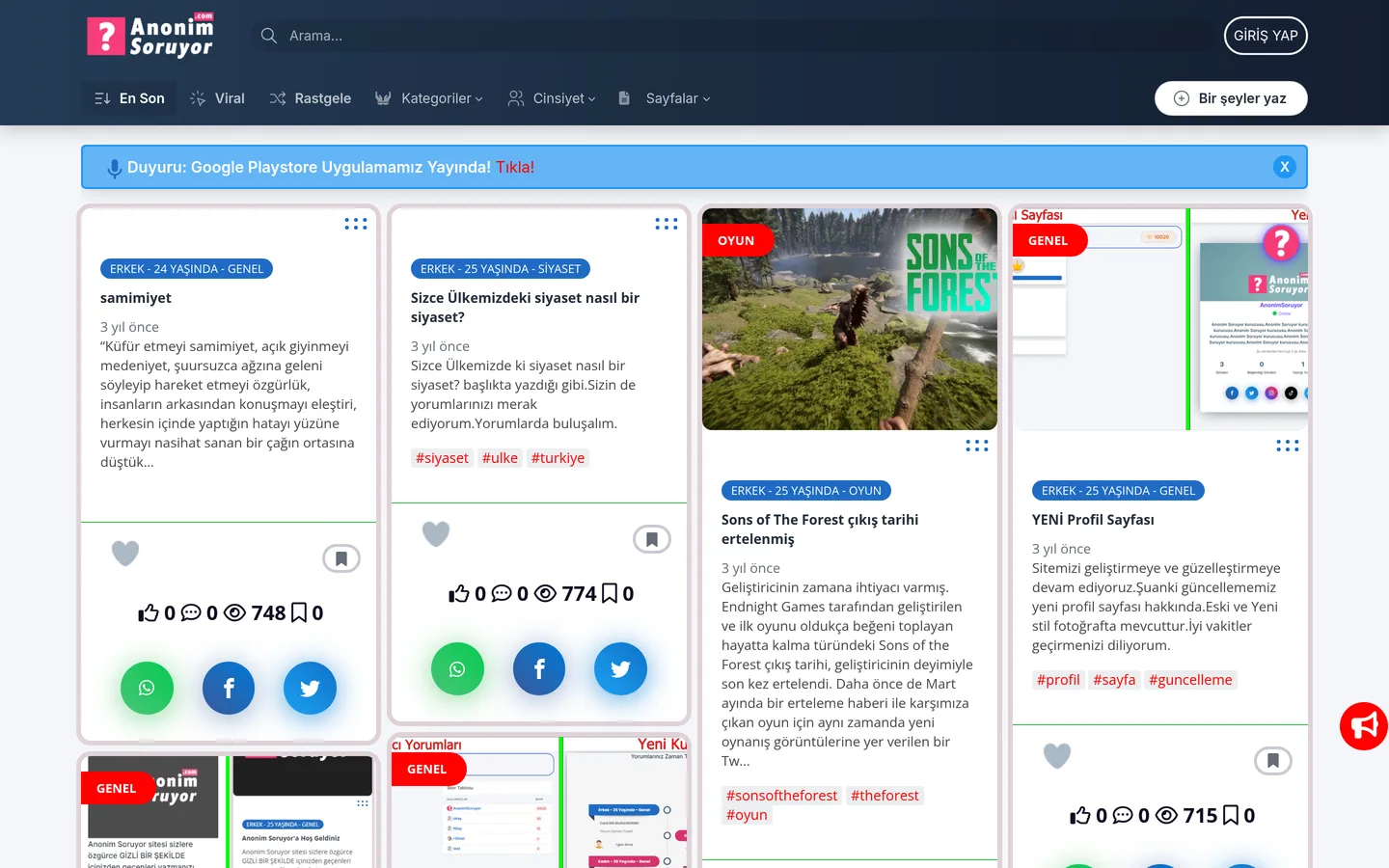This screenshot has height=868, width=1389.
Task: Click the #turkiye hashtag
Action: click(x=558, y=458)
